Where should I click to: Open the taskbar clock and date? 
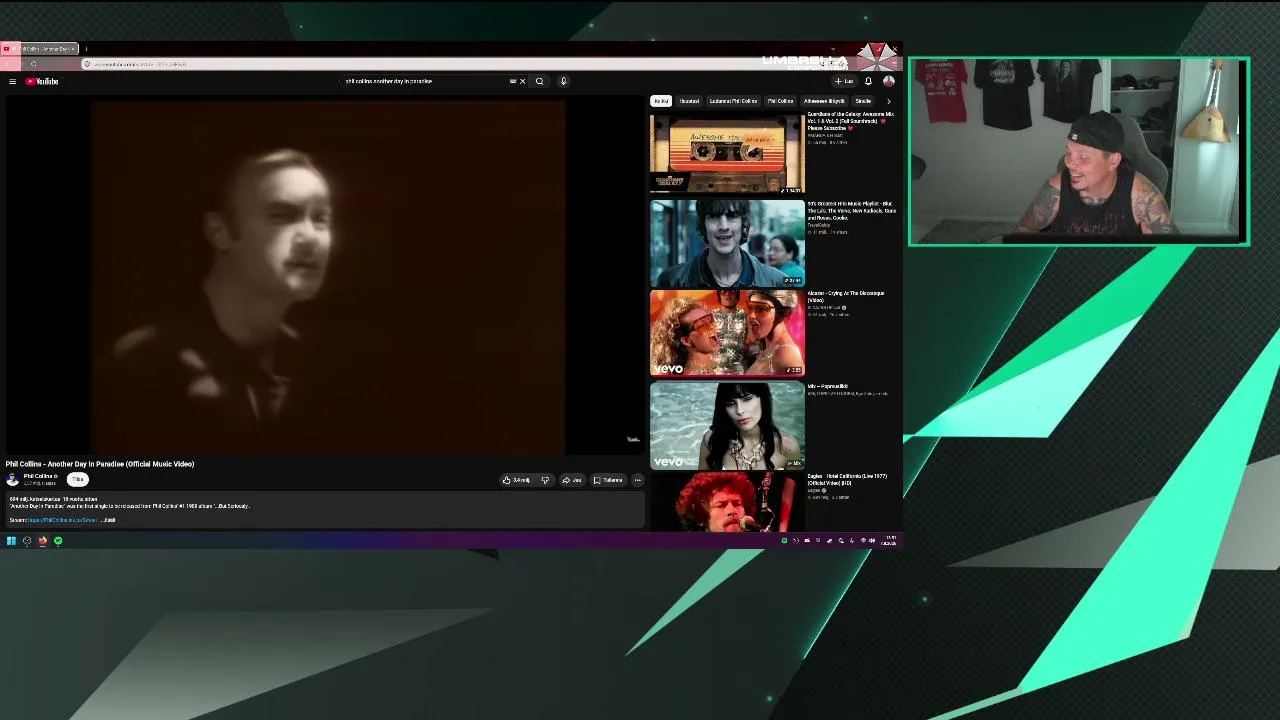889,541
